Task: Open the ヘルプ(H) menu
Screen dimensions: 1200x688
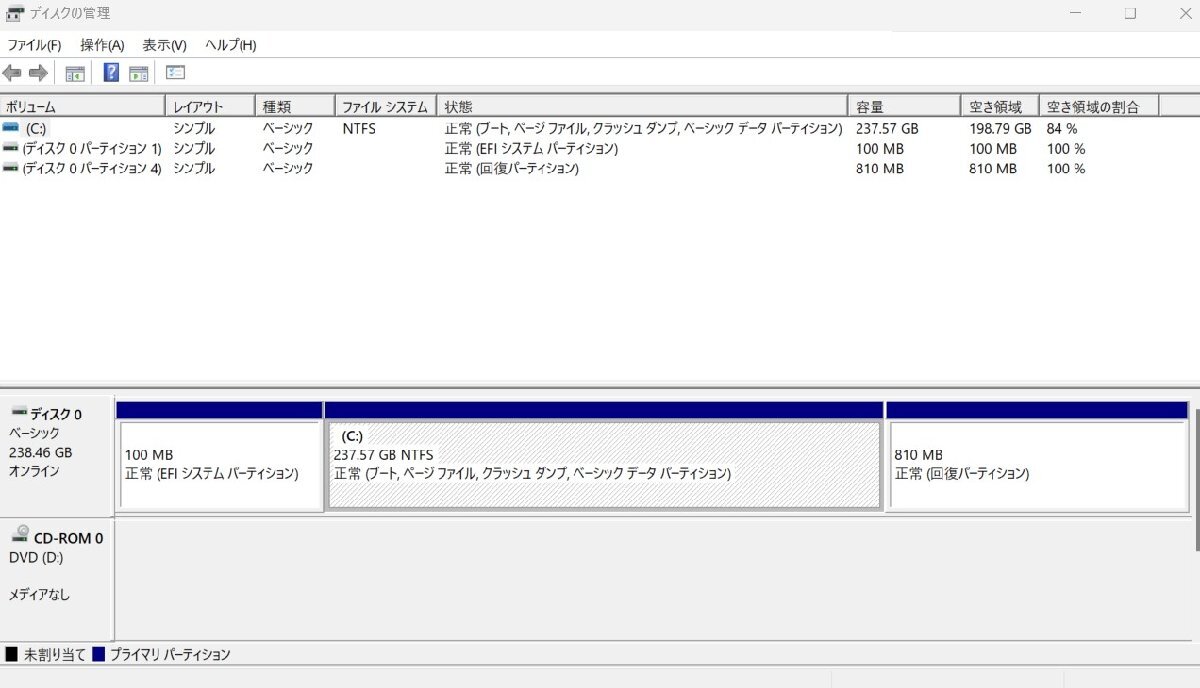Action: pos(231,45)
